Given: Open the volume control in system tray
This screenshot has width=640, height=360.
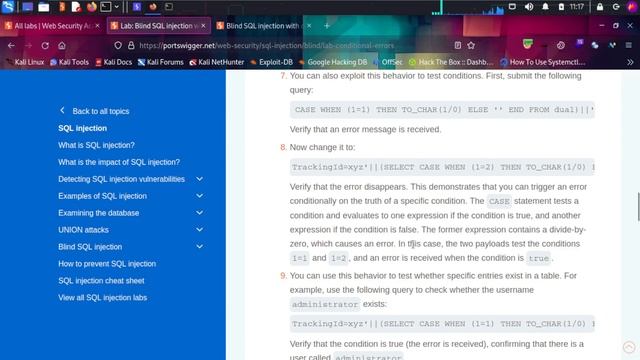Looking at the screenshot, I should coord(529,7).
